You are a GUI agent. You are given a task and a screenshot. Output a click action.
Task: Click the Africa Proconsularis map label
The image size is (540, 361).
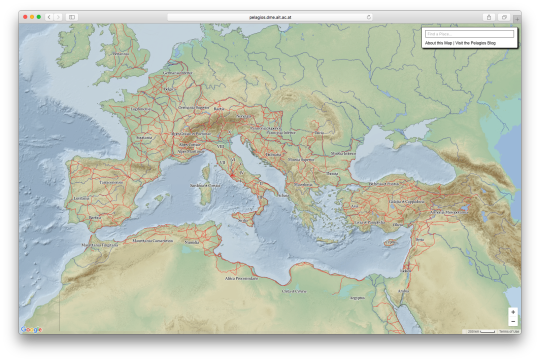pyautogui.click(x=241, y=278)
